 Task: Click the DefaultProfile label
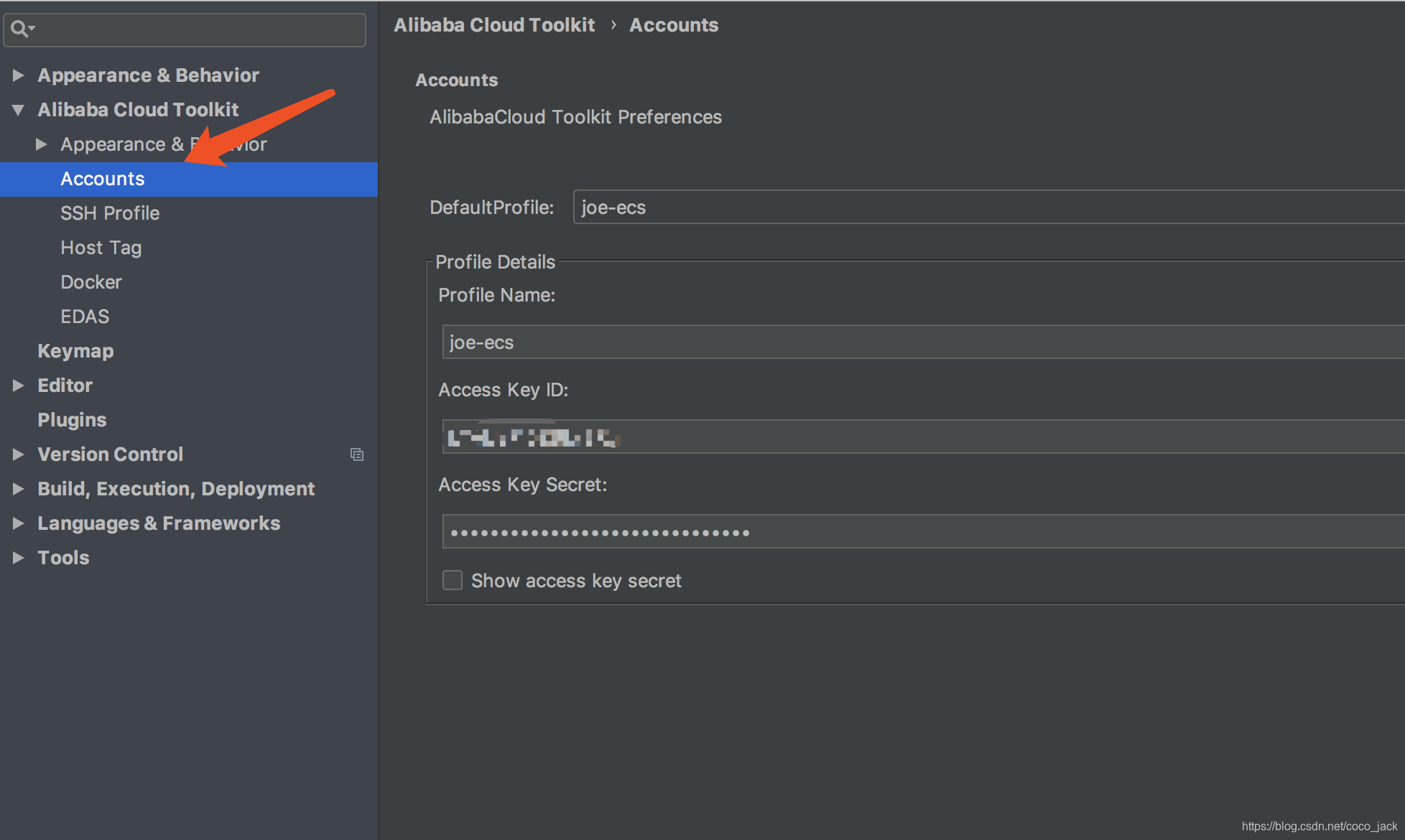[x=491, y=207]
